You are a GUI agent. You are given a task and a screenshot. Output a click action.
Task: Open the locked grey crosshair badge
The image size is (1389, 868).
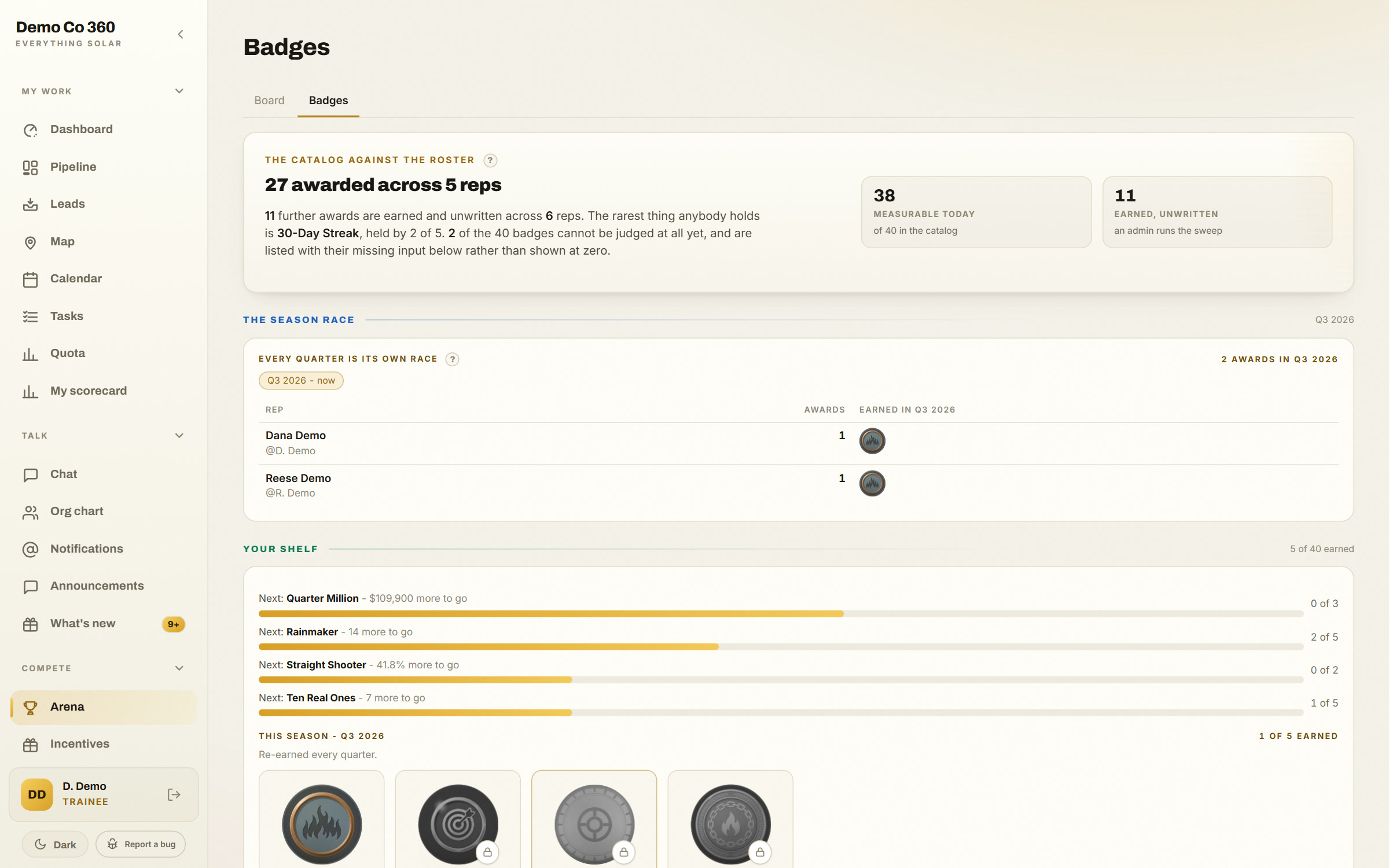tap(594, 824)
